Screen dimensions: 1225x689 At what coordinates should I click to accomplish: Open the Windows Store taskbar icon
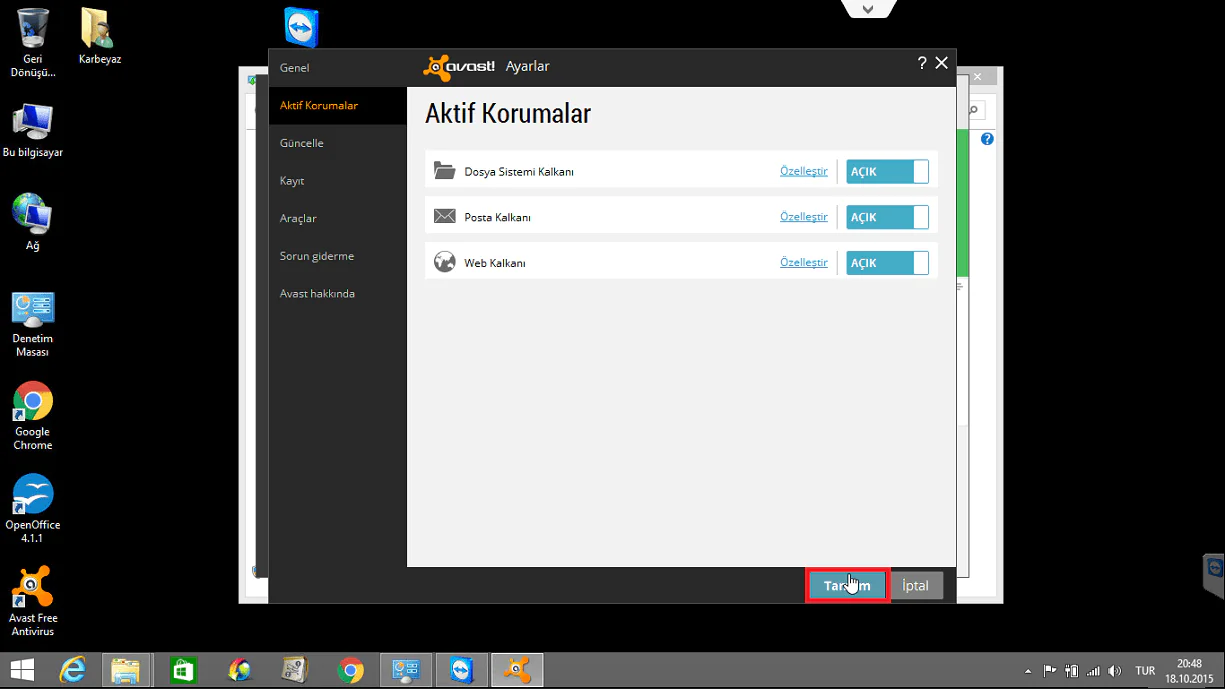tap(182, 670)
